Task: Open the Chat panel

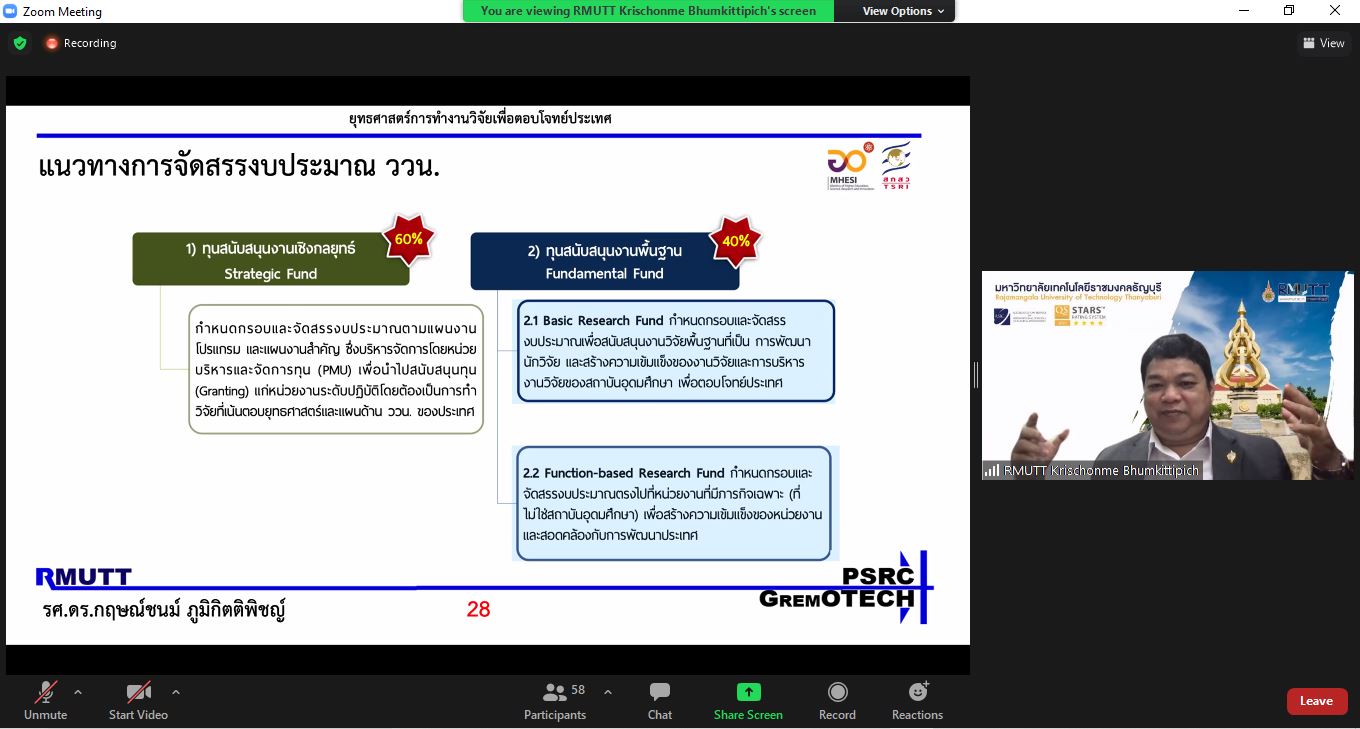Action: (x=660, y=701)
